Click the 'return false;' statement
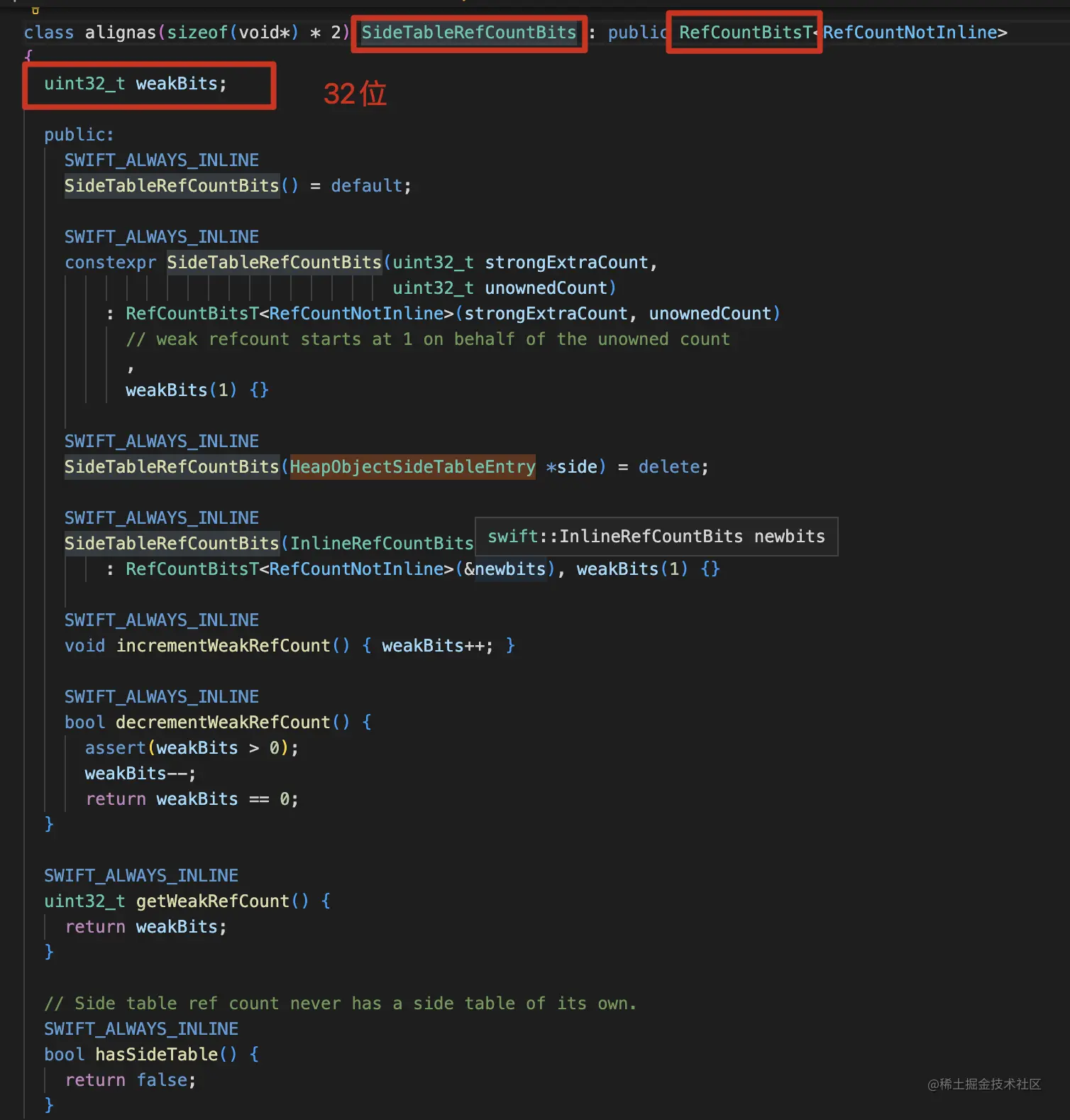 131,1080
